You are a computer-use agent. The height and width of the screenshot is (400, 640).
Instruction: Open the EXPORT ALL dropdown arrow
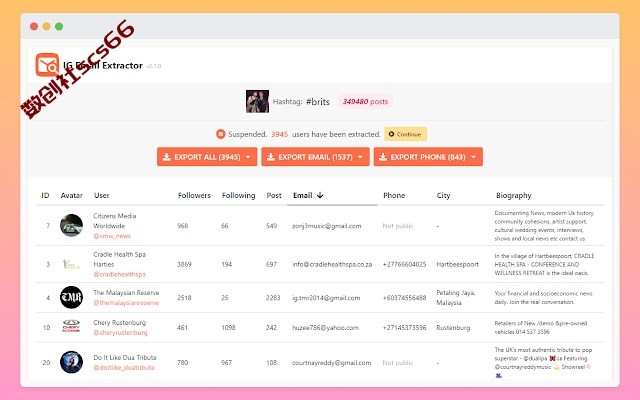pos(248,157)
